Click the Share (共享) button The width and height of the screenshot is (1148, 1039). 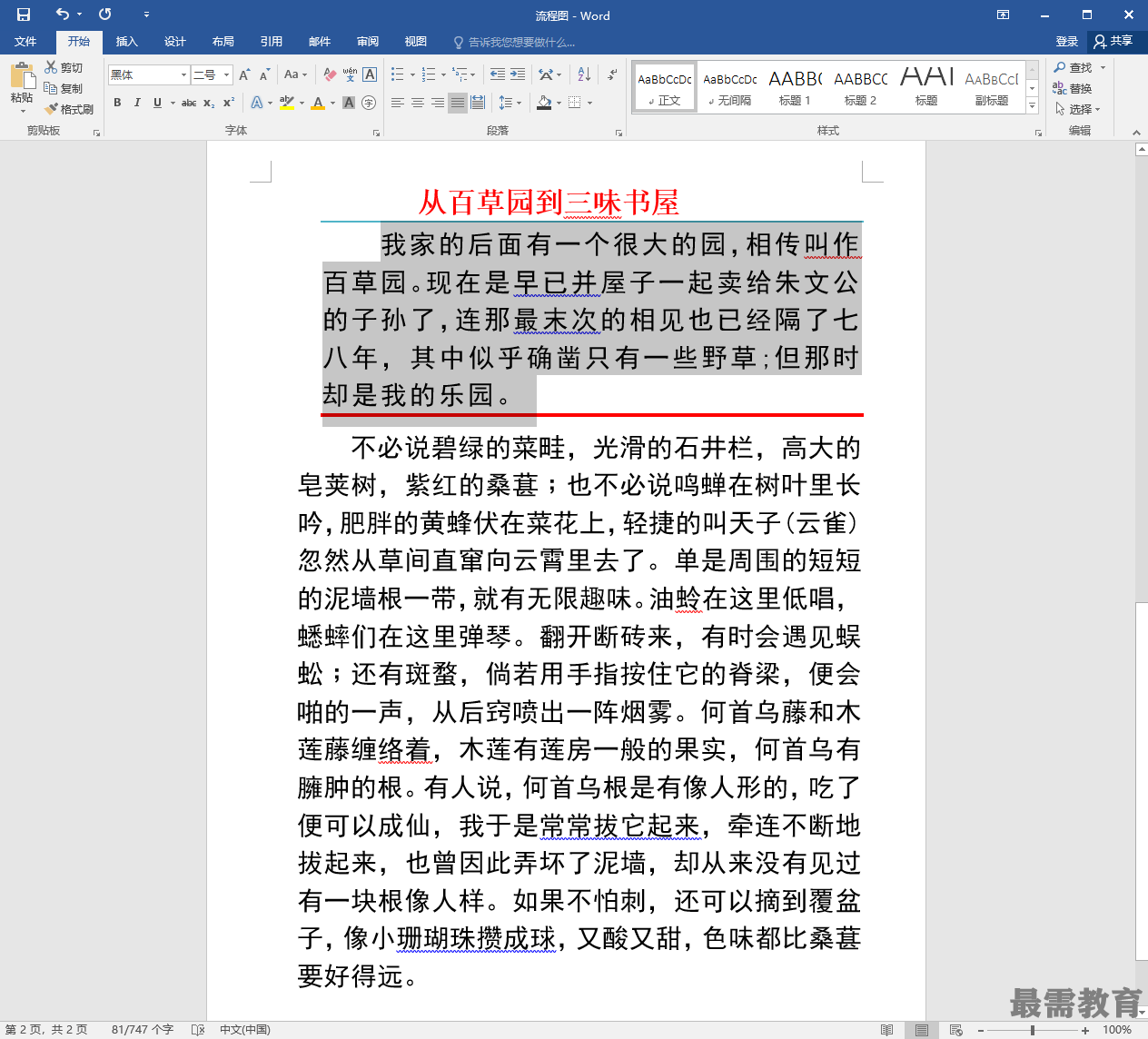pos(1114,42)
